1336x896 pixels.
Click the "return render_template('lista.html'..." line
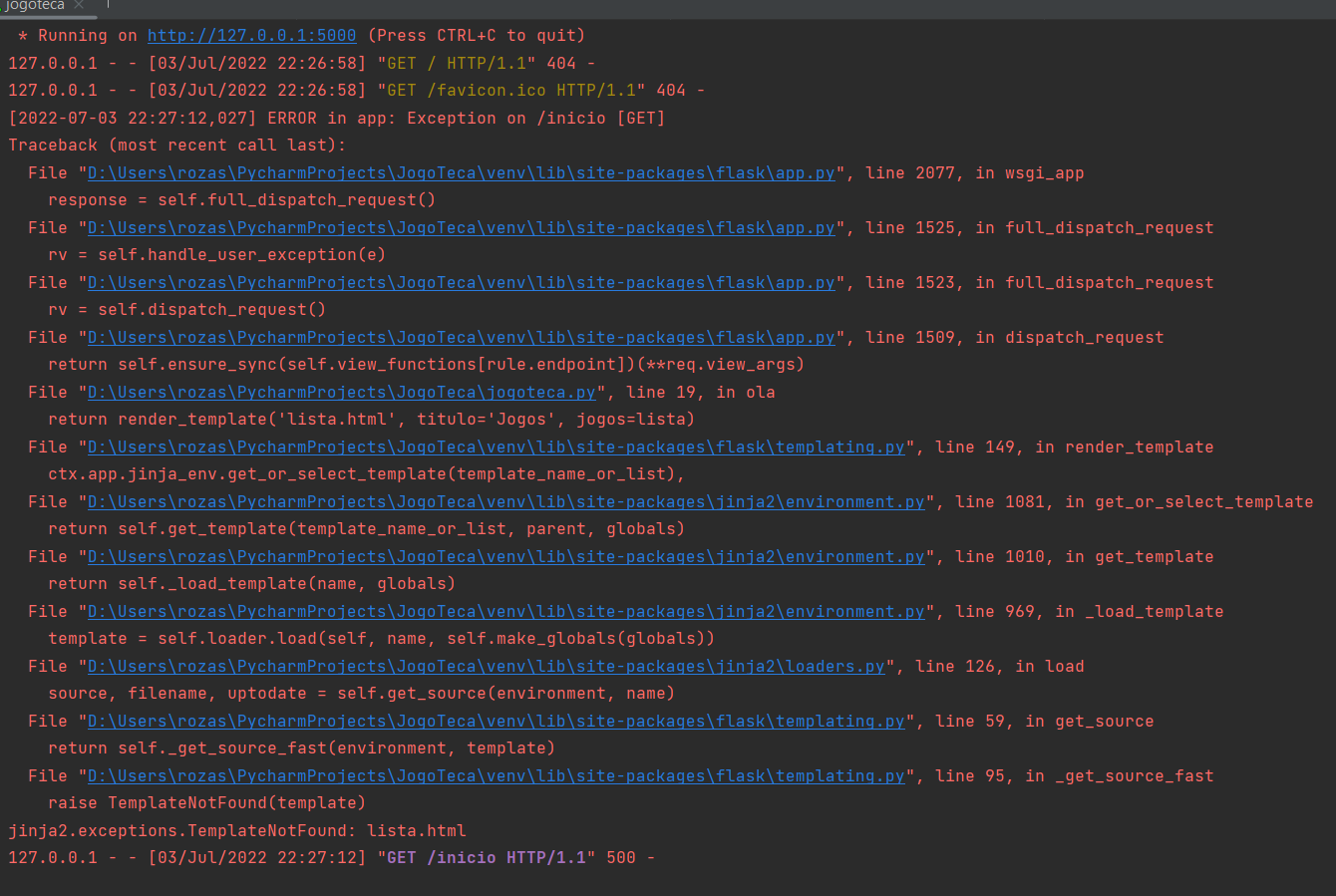click(372, 420)
